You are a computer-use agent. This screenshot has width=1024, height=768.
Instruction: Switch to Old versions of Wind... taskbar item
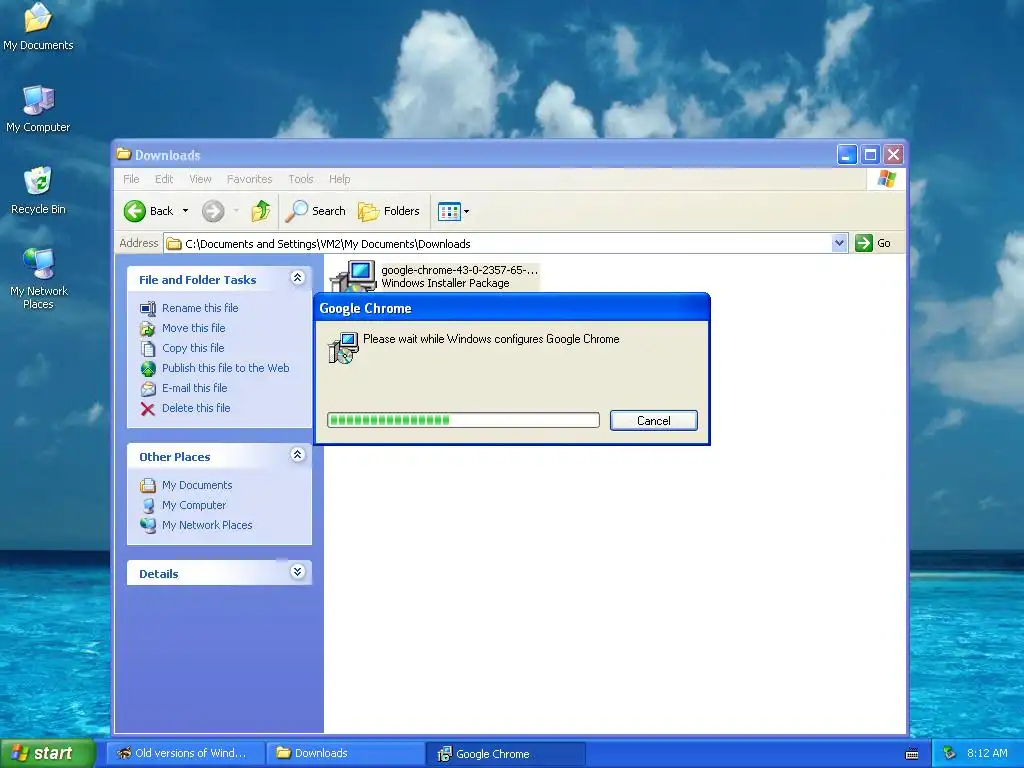click(185, 753)
